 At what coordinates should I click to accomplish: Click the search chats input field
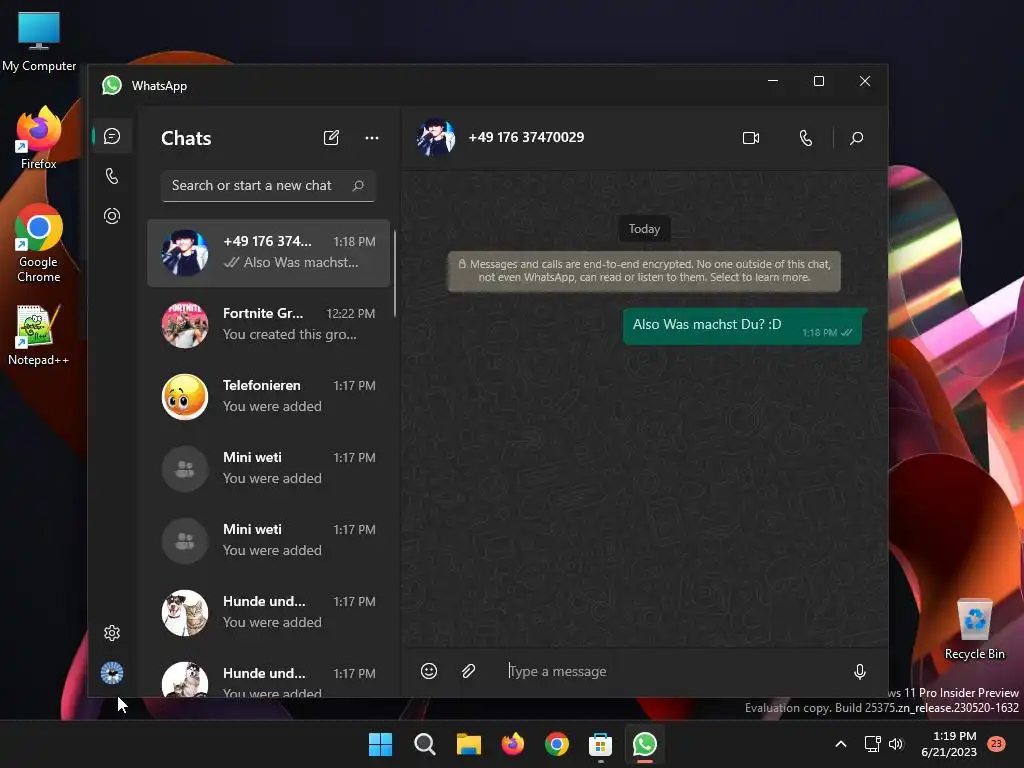coord(268,185)
